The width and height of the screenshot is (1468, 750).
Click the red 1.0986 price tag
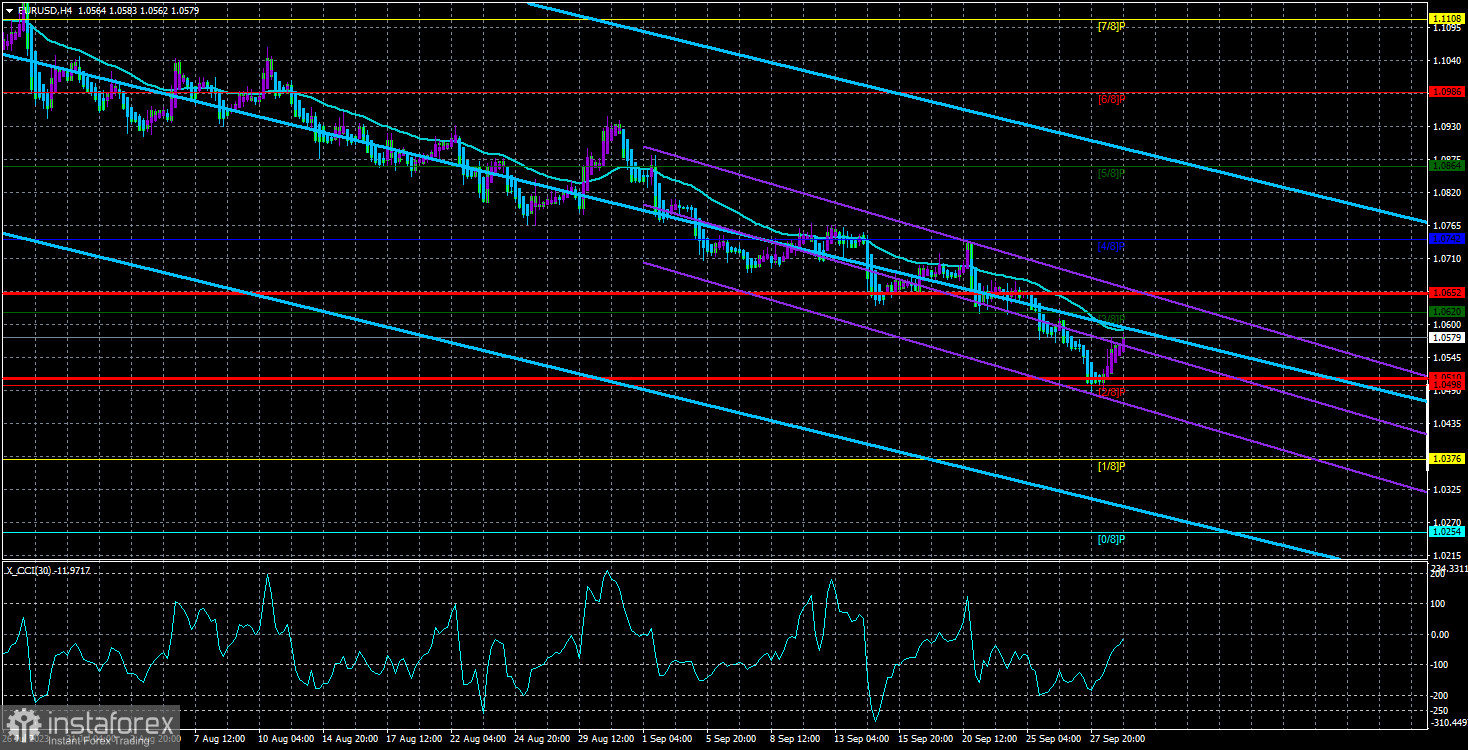pyautogui.click(x=1447, y=91)
